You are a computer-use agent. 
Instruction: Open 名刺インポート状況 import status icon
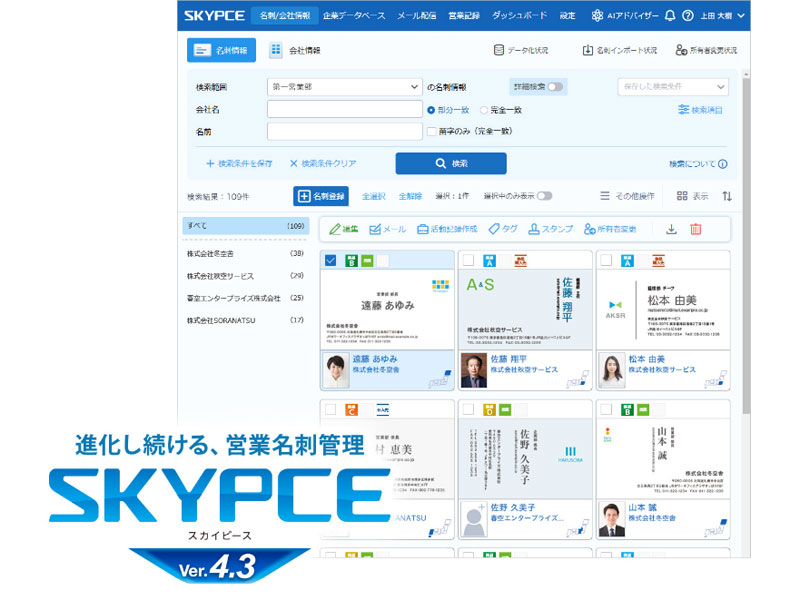coord(588,50)
